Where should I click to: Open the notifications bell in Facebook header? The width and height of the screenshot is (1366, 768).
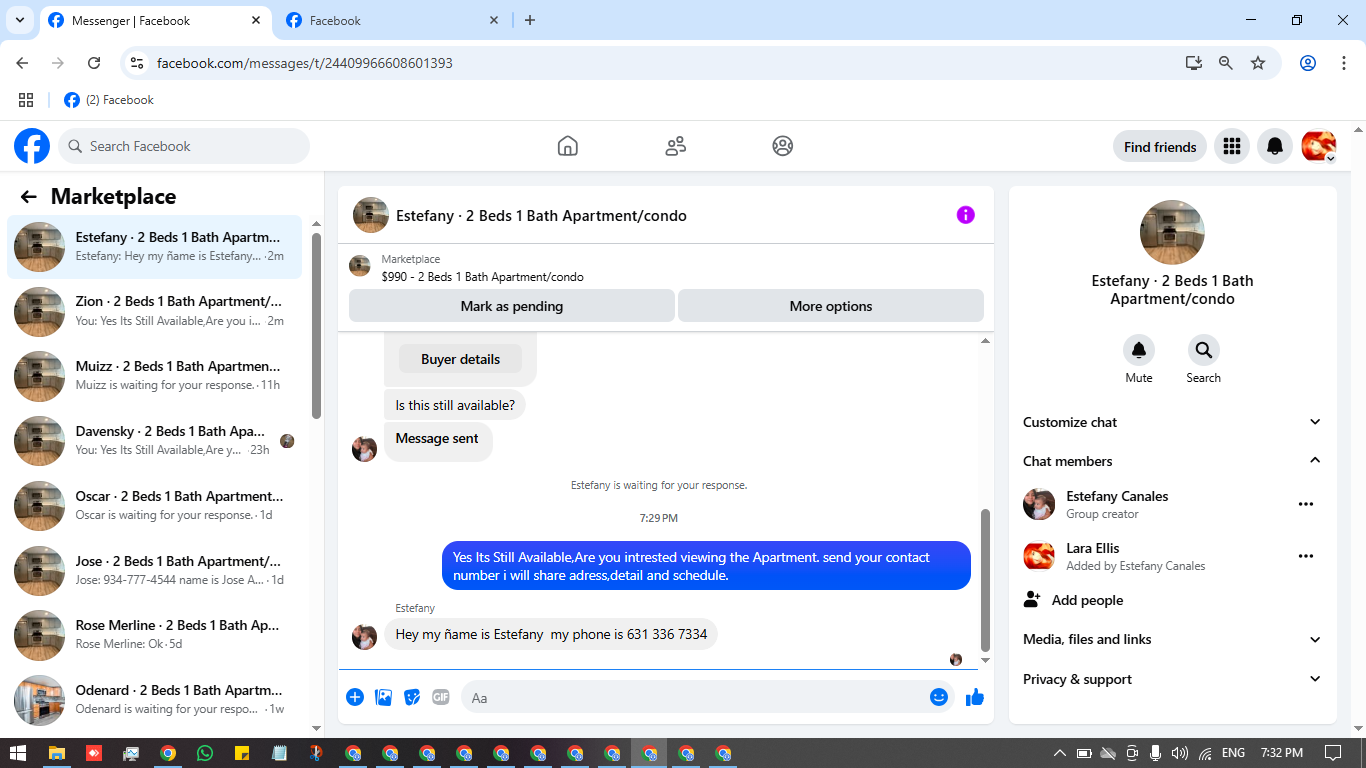pyautogui.click(x=1275, y=146)
